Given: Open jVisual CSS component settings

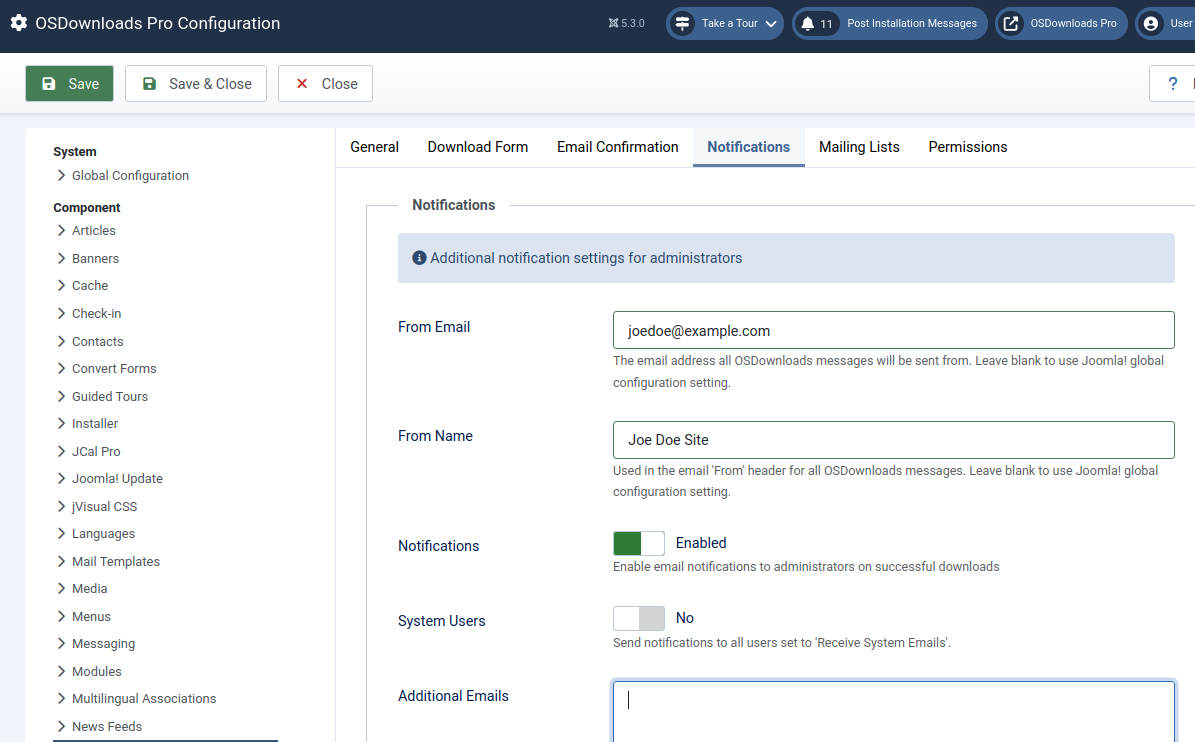Looking at the screenshot, I should 104,507.
